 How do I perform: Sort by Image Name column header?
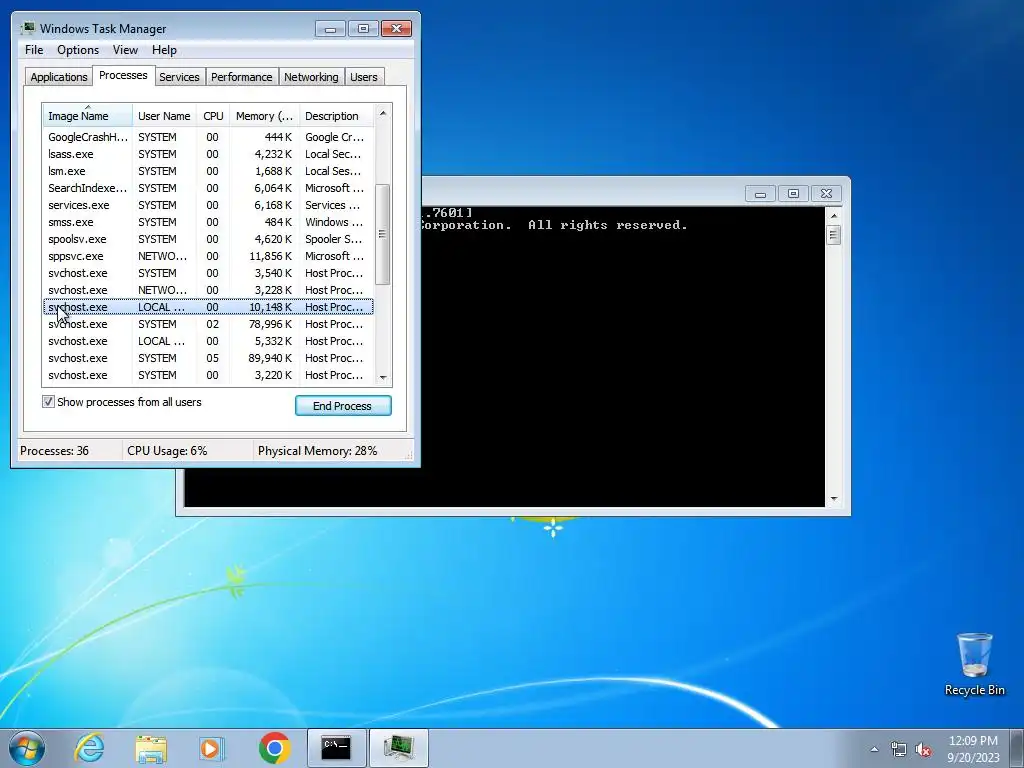88,116
